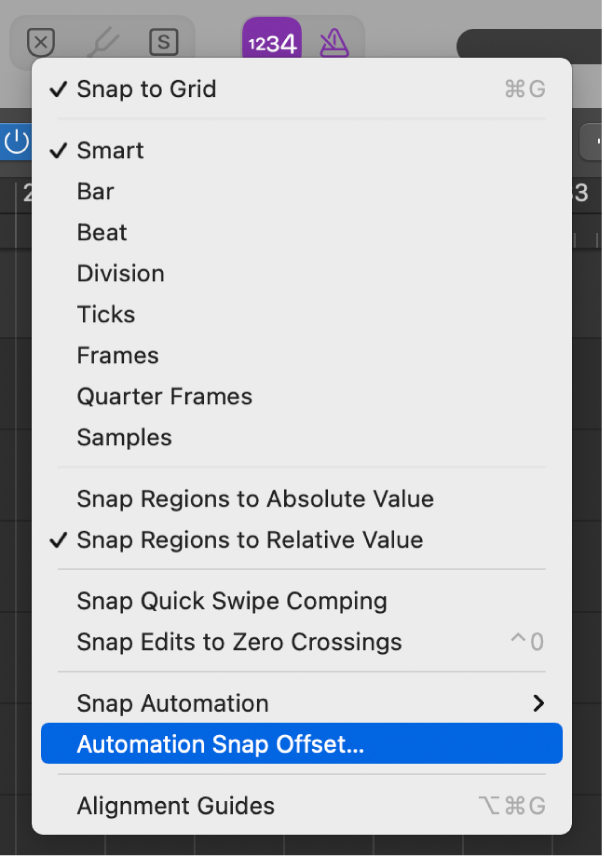Click the count-in 1234 button
Image resolution: width=604 pixels, height=857 pixels.
[271, 42]
